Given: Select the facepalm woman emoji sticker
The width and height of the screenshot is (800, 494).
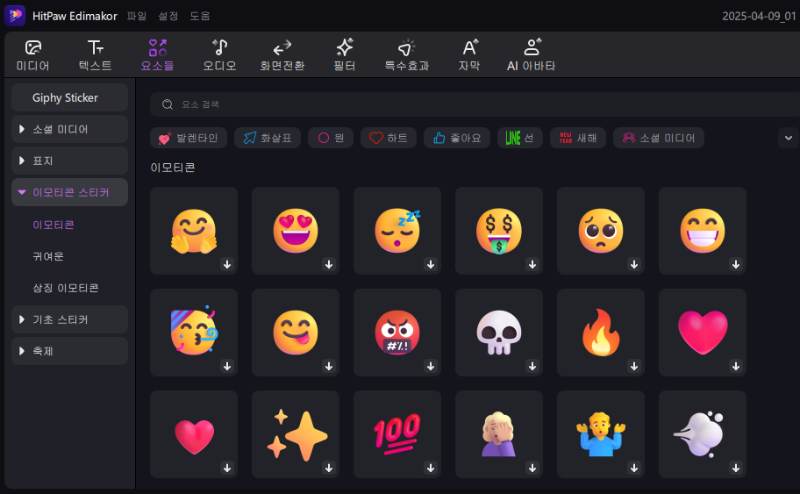Looking at the screenshot, I should 499,434.
